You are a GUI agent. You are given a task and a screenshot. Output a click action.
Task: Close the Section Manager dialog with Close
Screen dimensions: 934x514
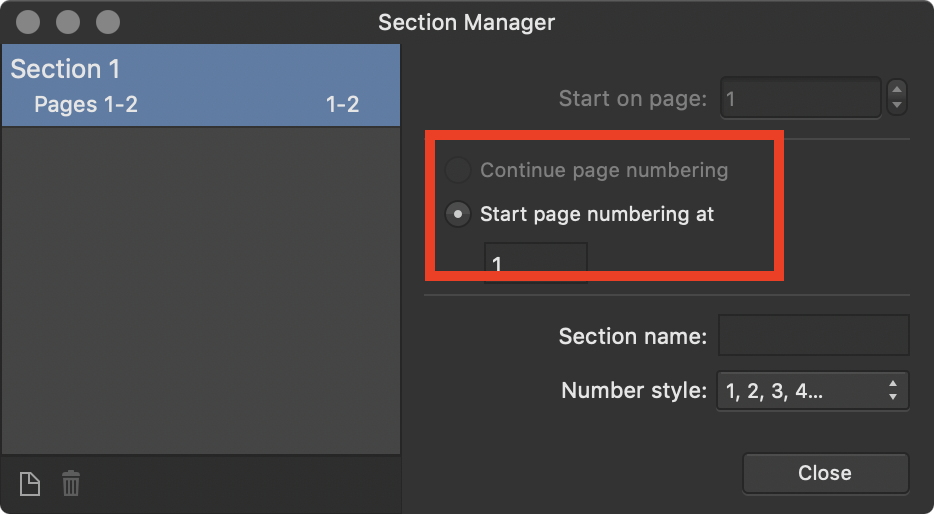point(825,473)
